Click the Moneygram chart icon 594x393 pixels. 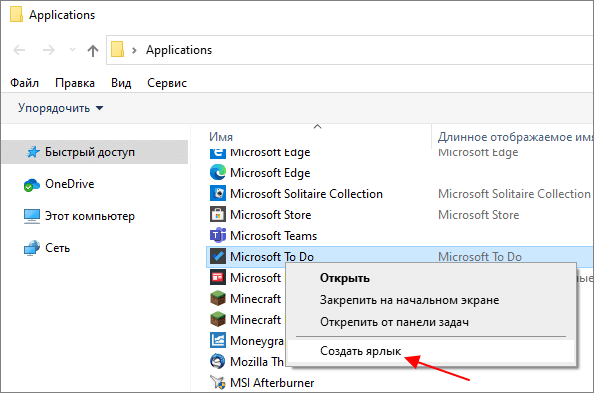click(218, 340)
